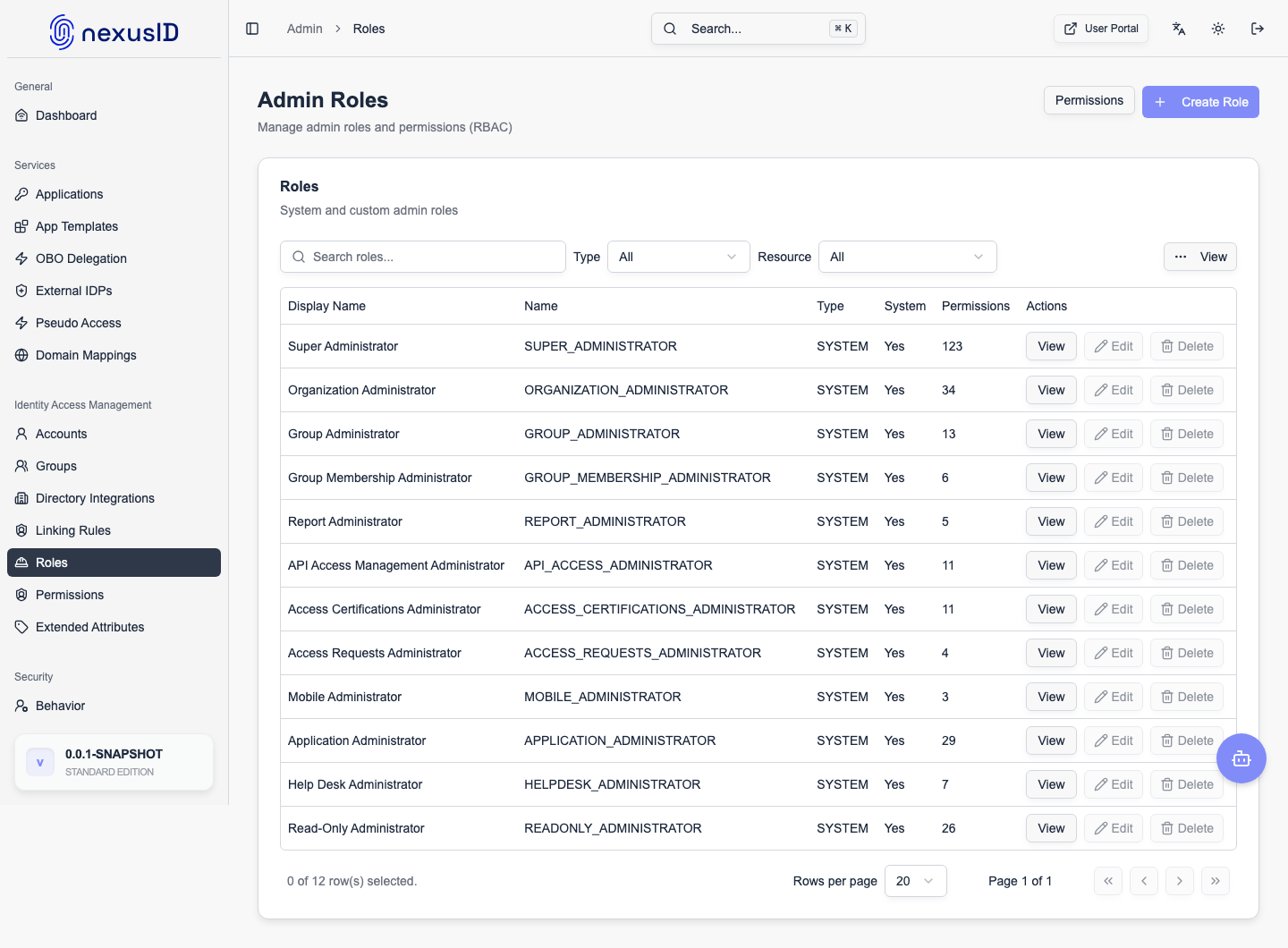Screen dimensions: 1288x948
Task: Go to first page of roles
Action: pos(1108,881)
